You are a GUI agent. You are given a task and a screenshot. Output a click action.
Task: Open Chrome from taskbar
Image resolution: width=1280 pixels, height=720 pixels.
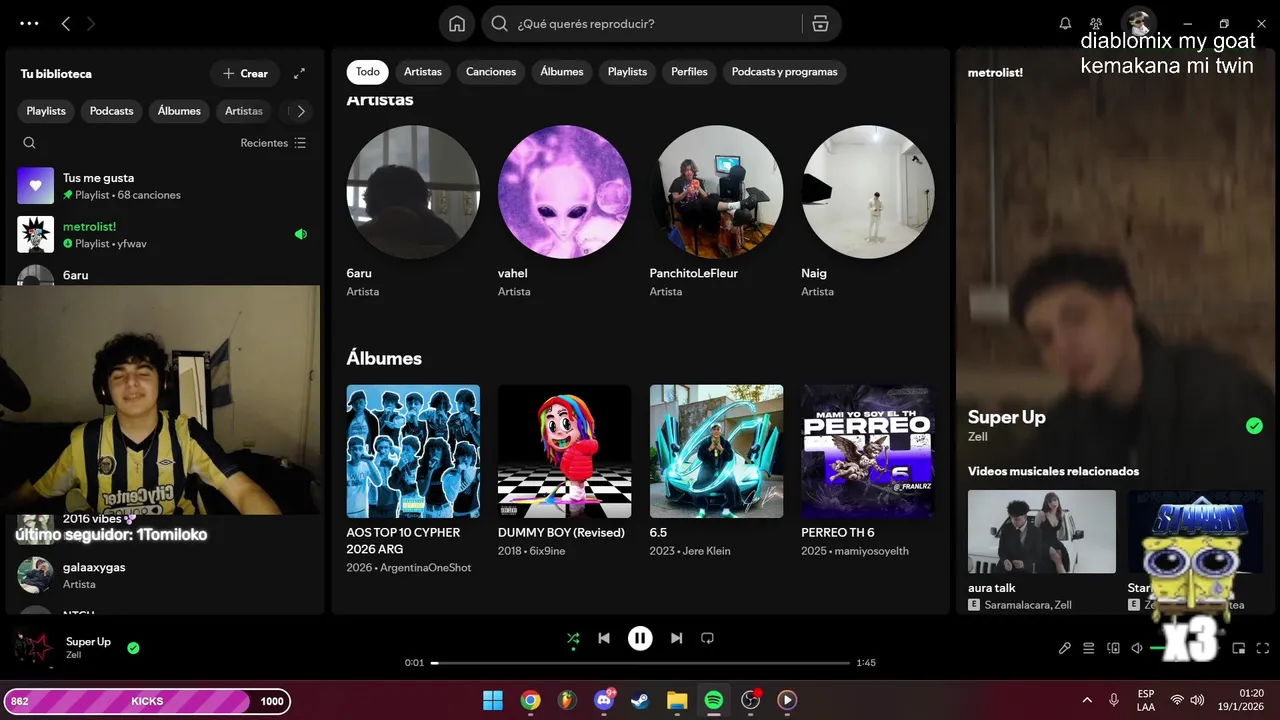pos(530,700)
